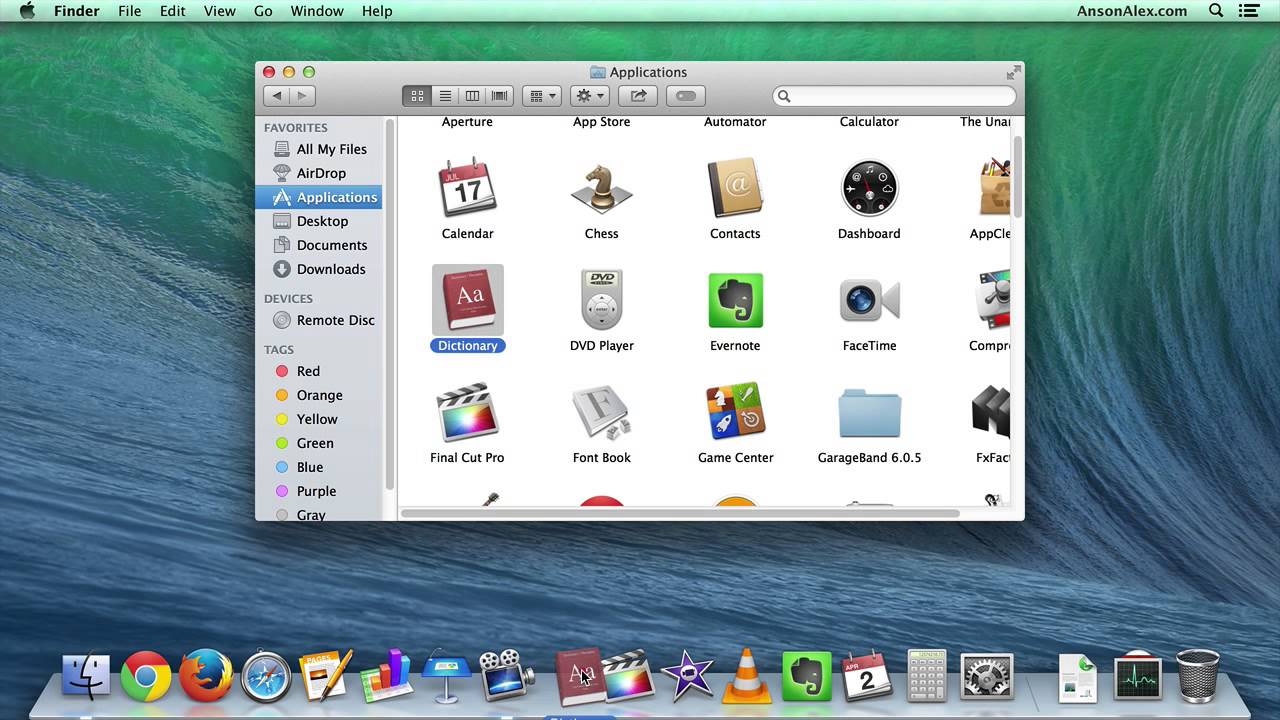The width and height of the screenshot is (1280, 720).
Task: Launch VLC from the Dock
Action: point(746,676)
